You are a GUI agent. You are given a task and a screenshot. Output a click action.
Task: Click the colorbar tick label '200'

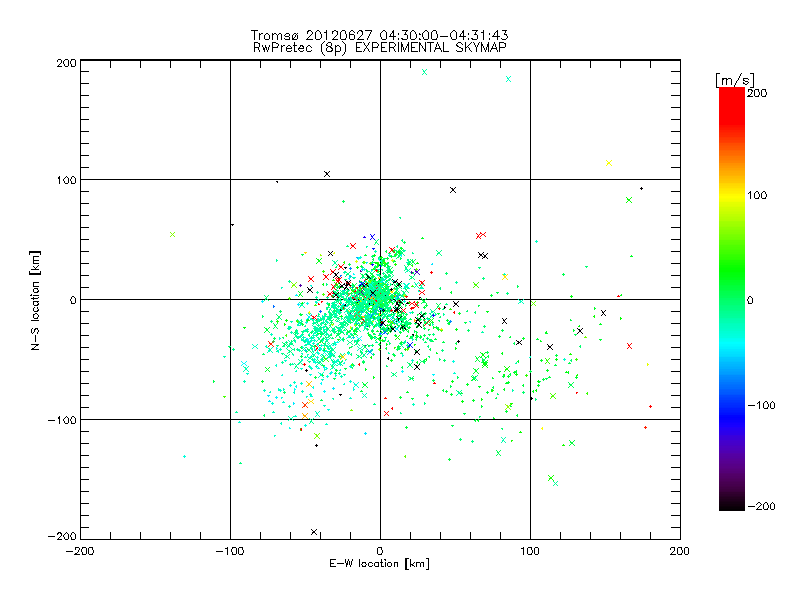[x=757, y=93]
